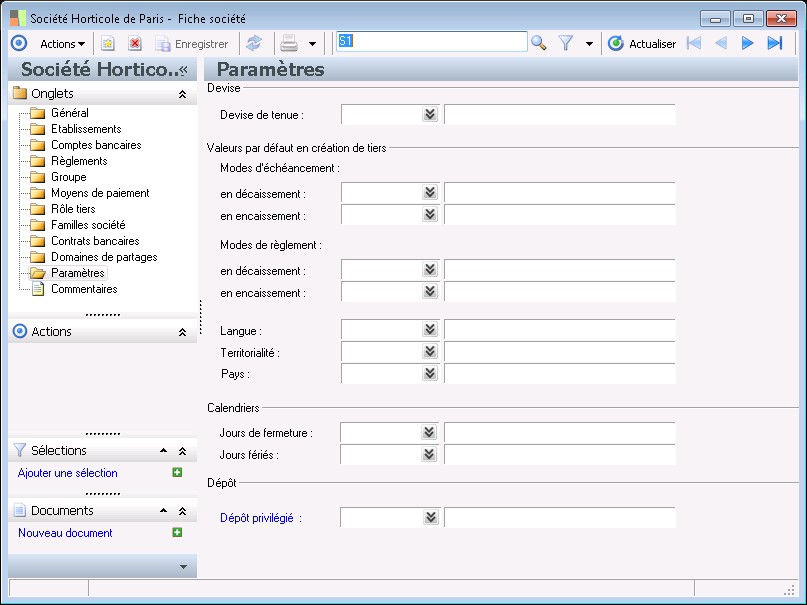Open the Langue dropdown
The image size is (807, 605).
[430, 329]
